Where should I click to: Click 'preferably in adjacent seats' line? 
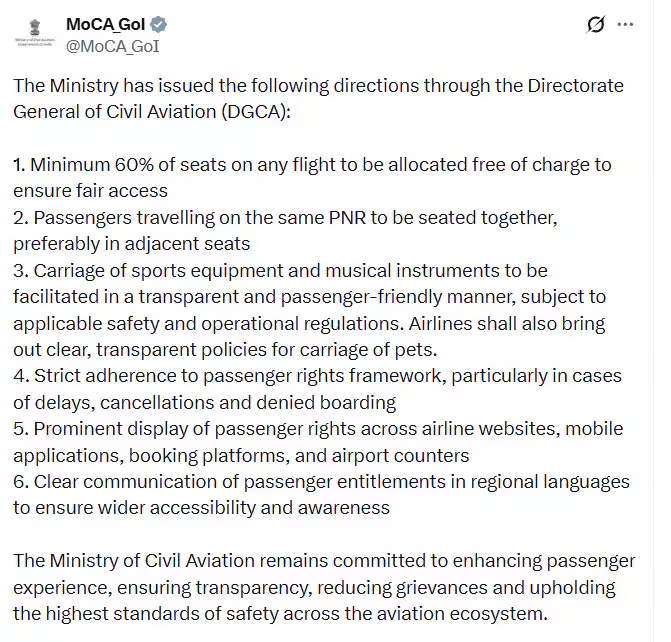tap(131, 243)
